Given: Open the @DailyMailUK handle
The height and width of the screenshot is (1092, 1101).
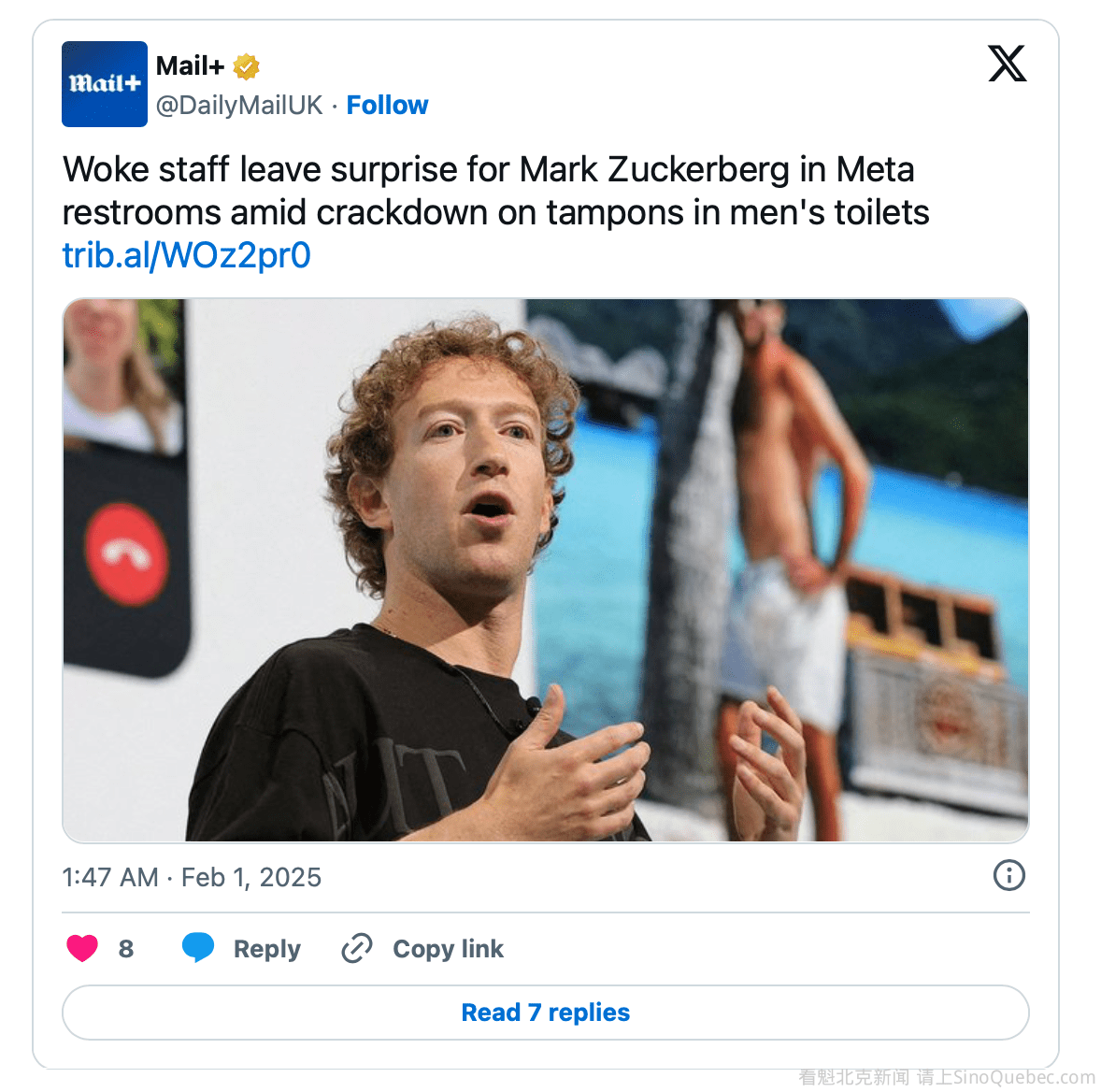Looking at the screenshot, I should [238, 106].
